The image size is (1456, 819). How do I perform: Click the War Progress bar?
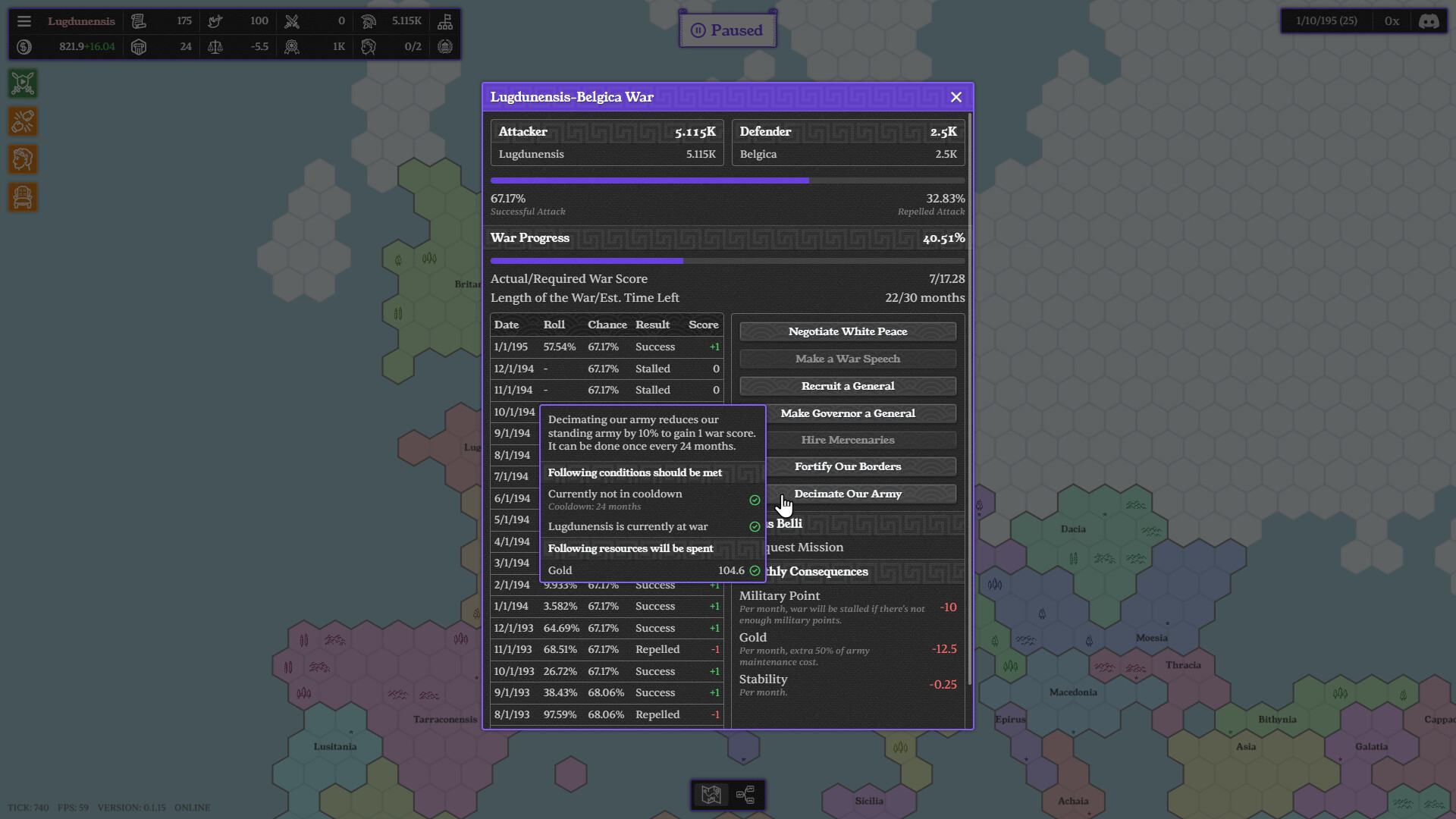pyautogui.click(x=727, y=260)
